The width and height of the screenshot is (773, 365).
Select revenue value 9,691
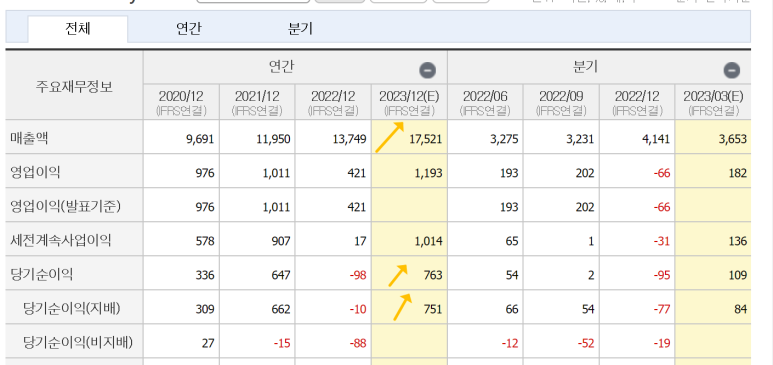199,140
